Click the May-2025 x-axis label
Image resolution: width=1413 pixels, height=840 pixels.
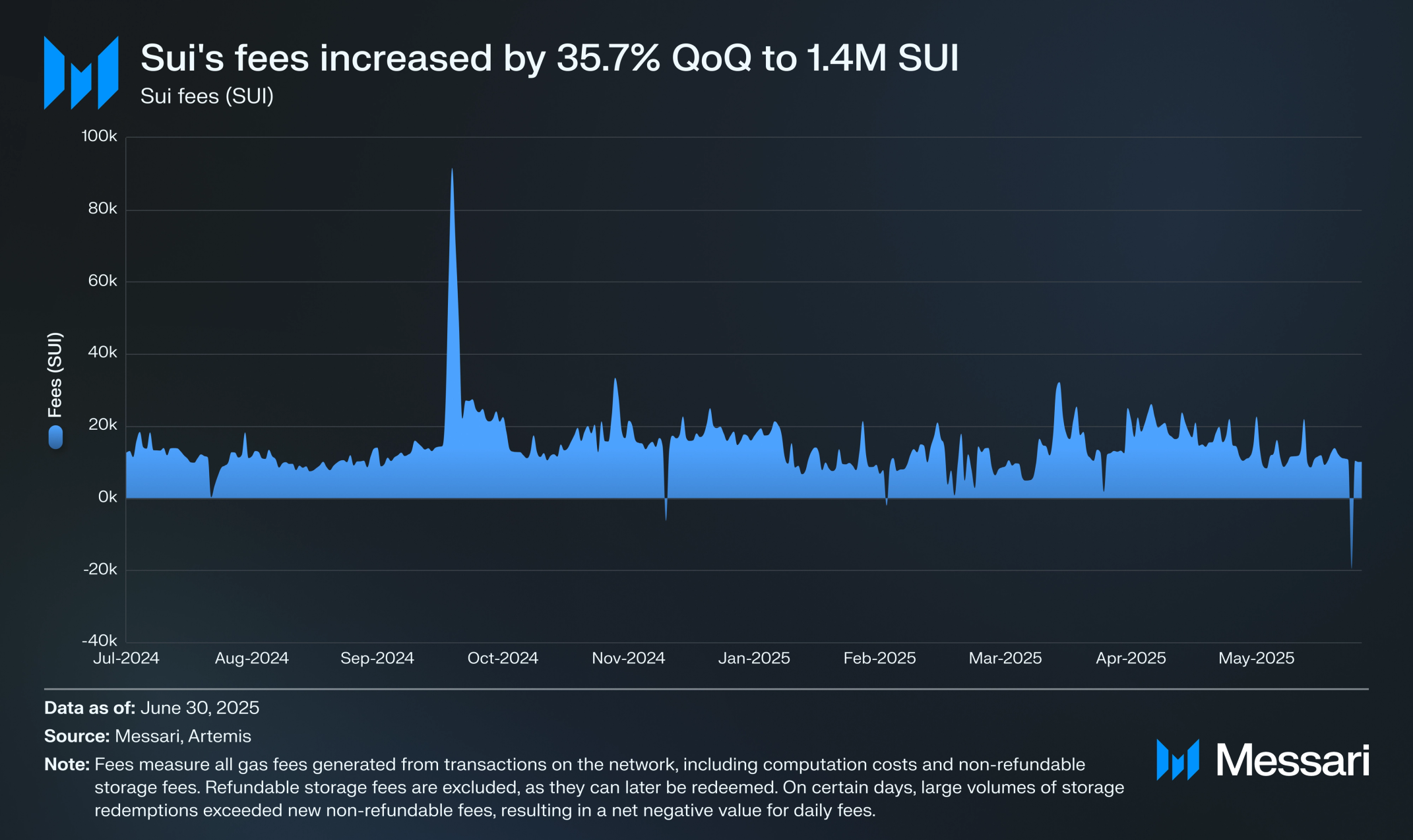tap(1256, 658)
